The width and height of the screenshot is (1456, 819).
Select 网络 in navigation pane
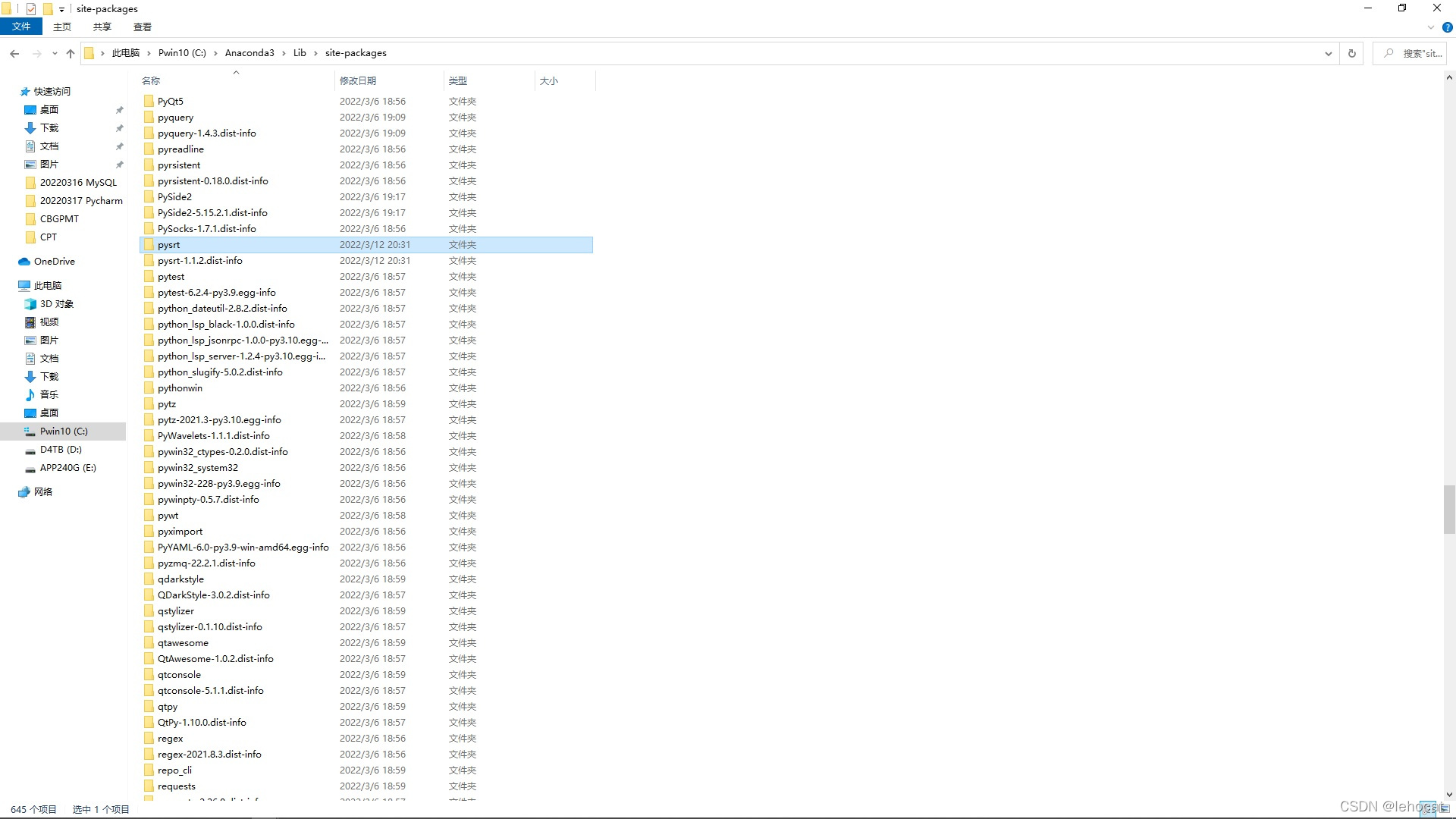(x=43, y=492)
